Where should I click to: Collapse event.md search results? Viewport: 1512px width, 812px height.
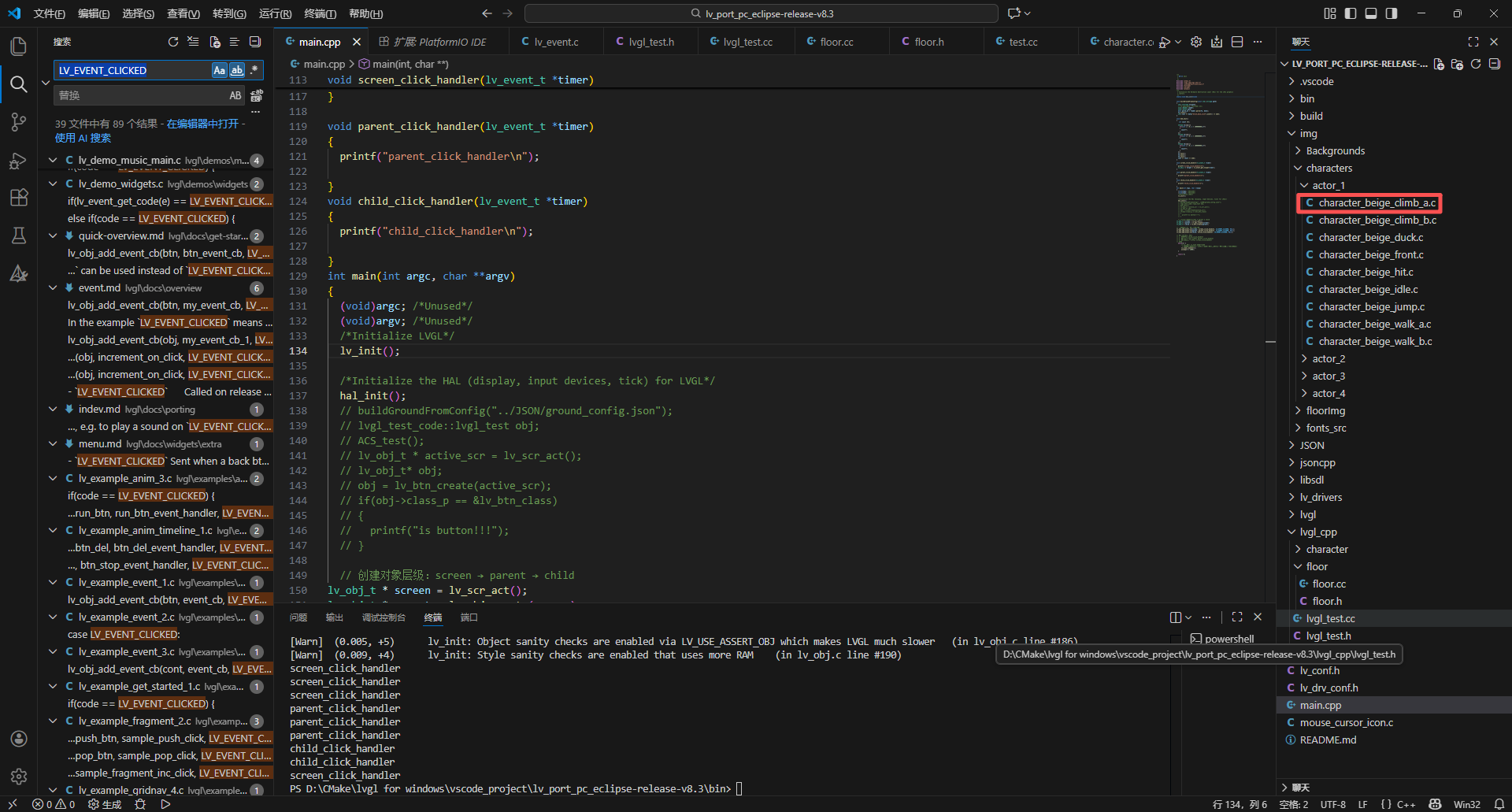pos(53,287)
